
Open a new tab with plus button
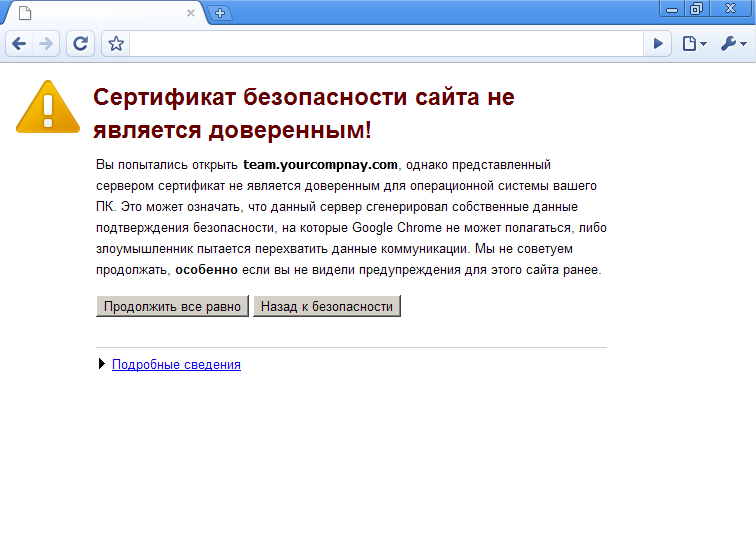coord(220,13)
